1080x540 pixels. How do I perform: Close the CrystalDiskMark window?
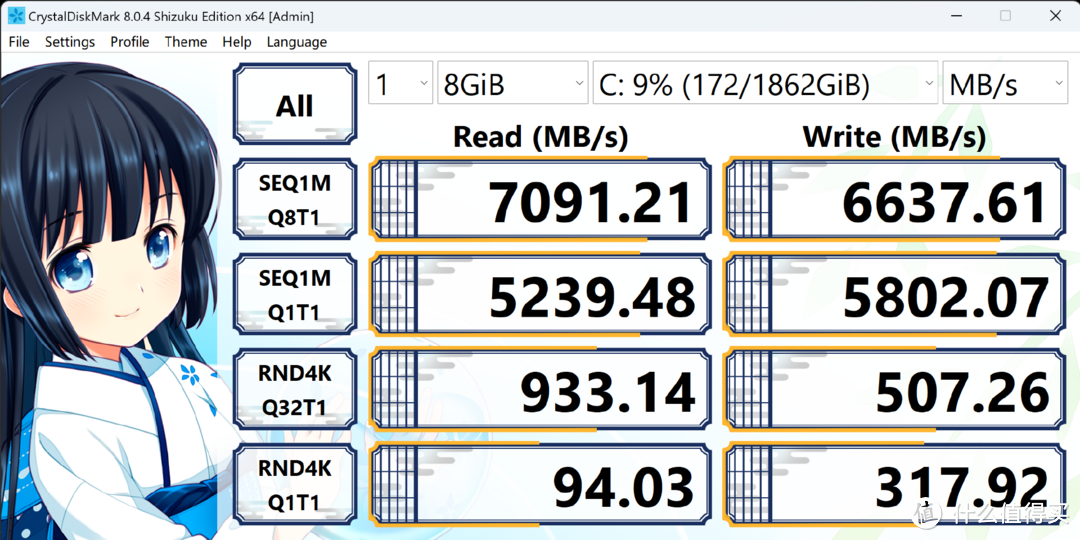tap(1055, 15)
